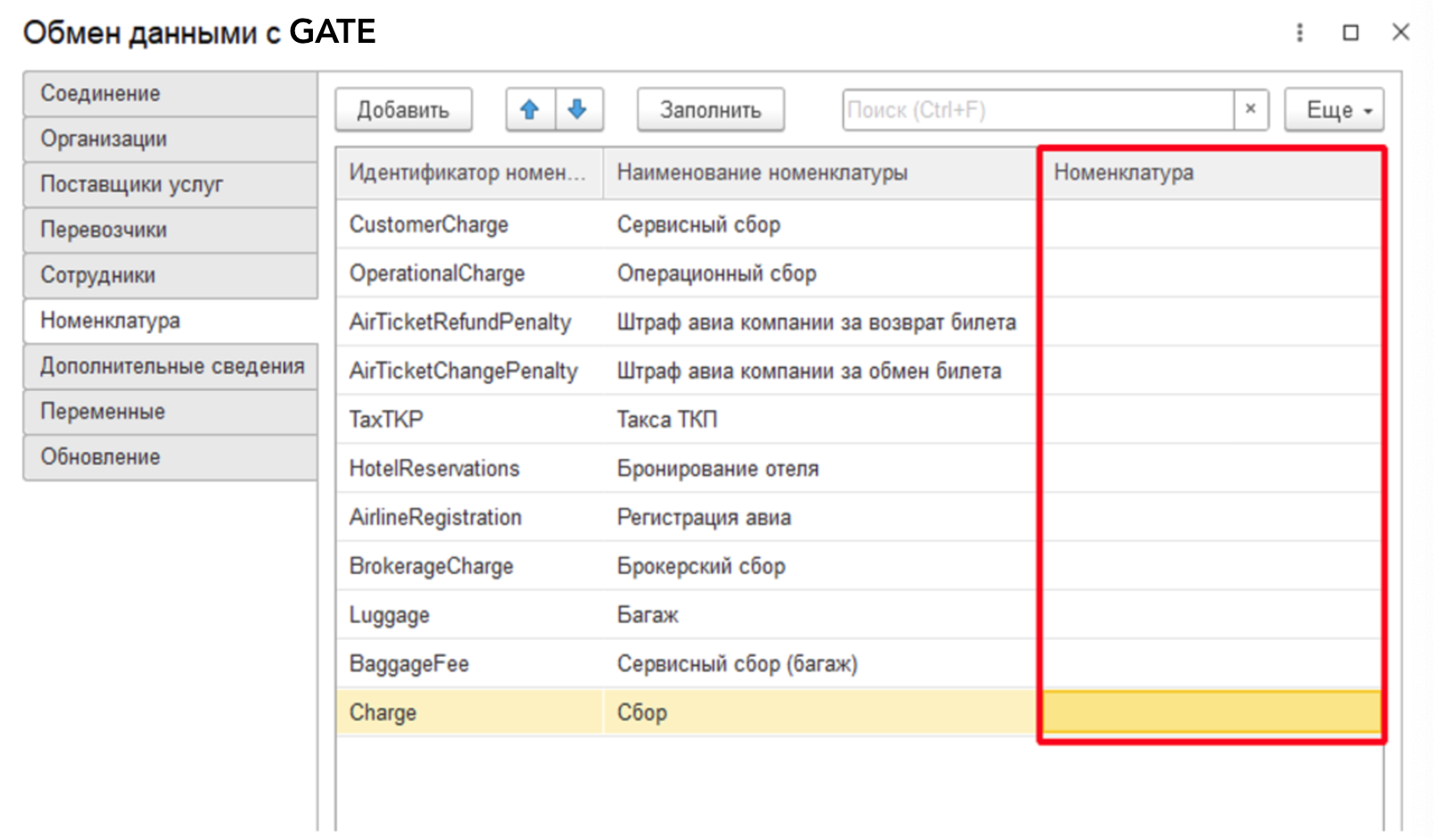This screenshot has width=1434, height=840.
Task: Open the Организации tab
Action: click(x=169, y=139)
